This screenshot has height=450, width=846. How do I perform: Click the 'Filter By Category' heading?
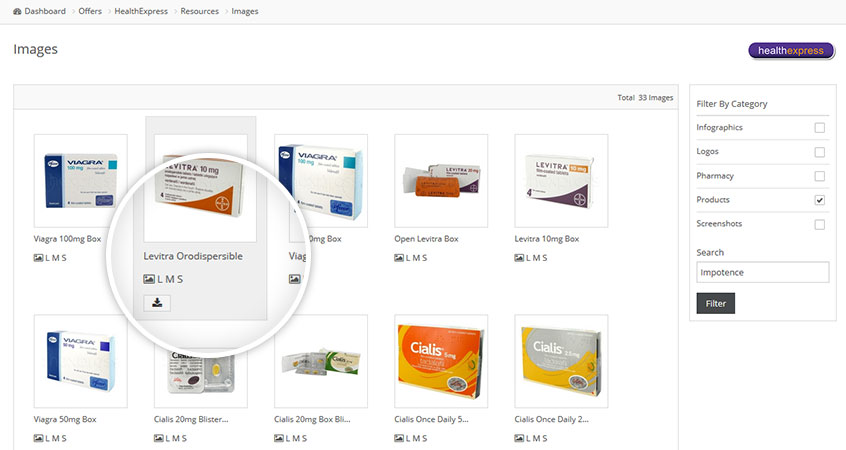732,104
